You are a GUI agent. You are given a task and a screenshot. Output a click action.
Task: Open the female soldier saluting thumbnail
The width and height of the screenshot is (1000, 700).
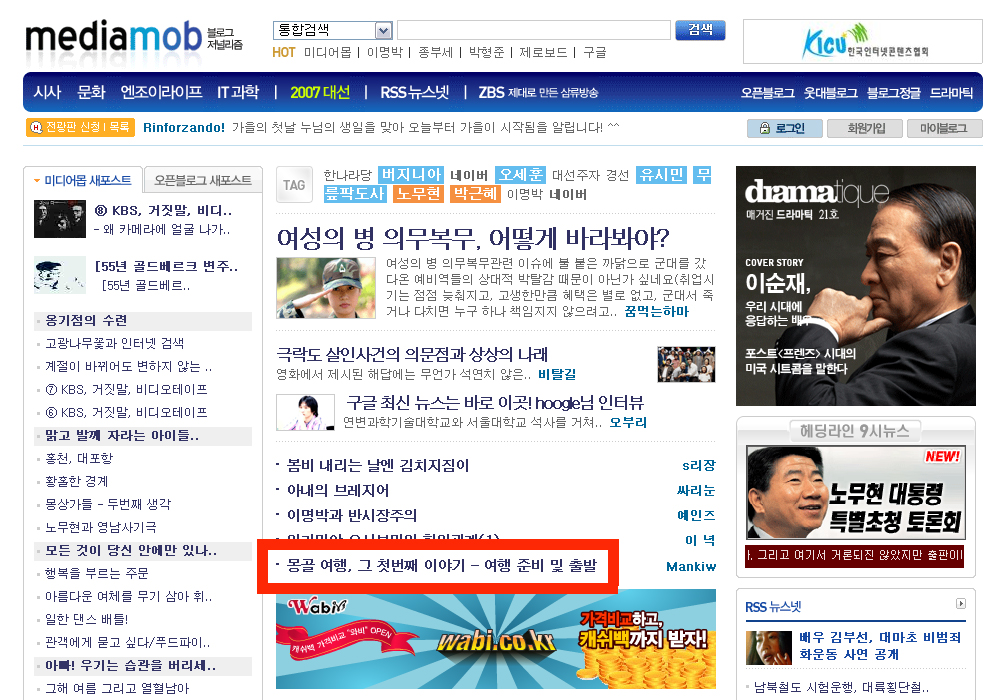[326, 288]
